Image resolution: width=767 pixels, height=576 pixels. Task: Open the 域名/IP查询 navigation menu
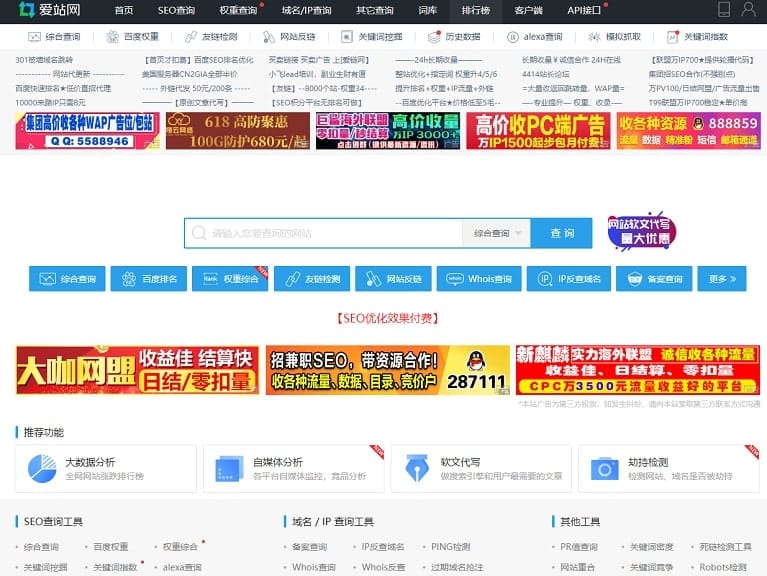tap(307, 10)
